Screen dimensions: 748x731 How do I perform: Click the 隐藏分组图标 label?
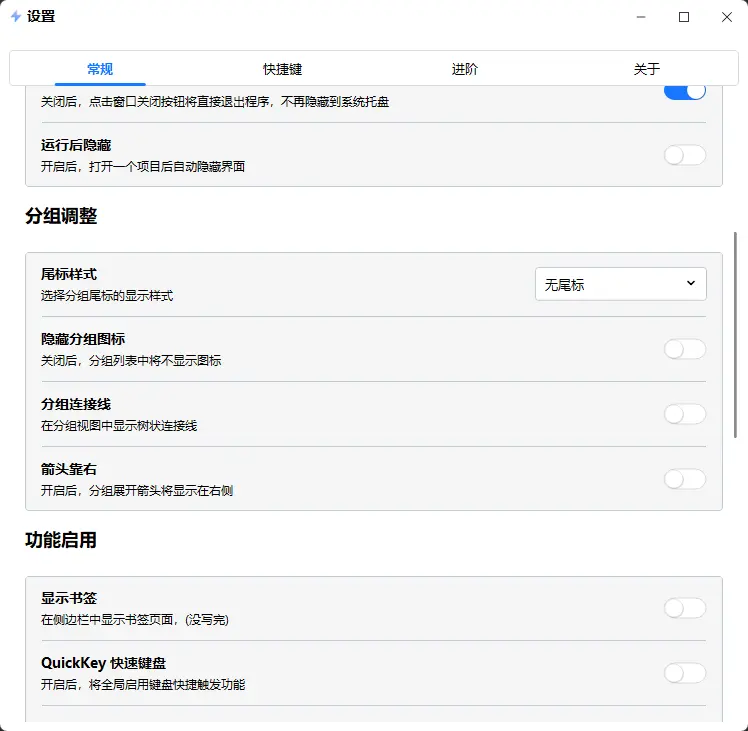[x=83, y=339]
